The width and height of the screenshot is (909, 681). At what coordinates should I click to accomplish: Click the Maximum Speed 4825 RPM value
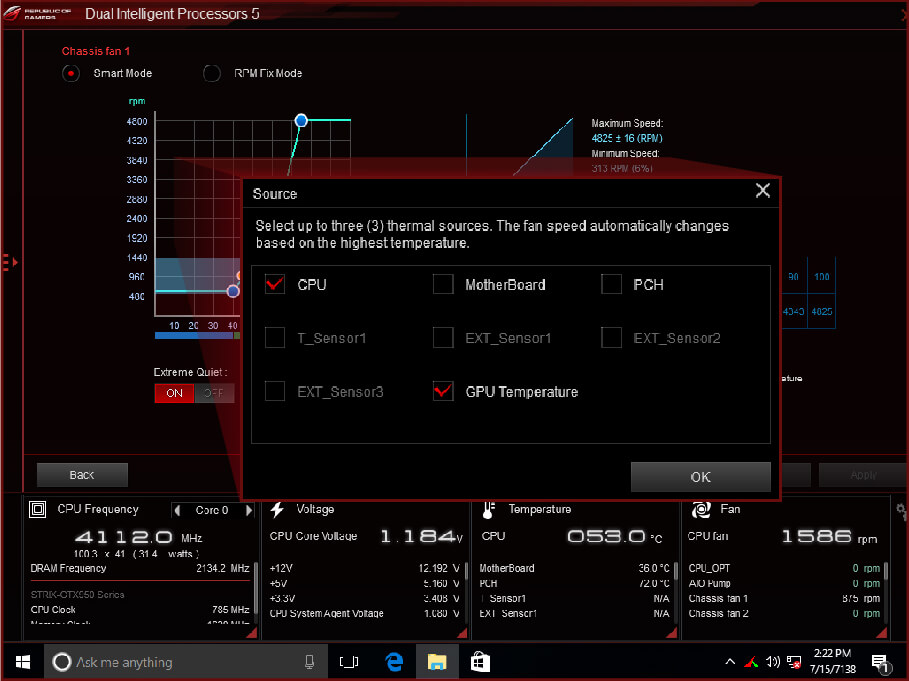tap(627, 138)
